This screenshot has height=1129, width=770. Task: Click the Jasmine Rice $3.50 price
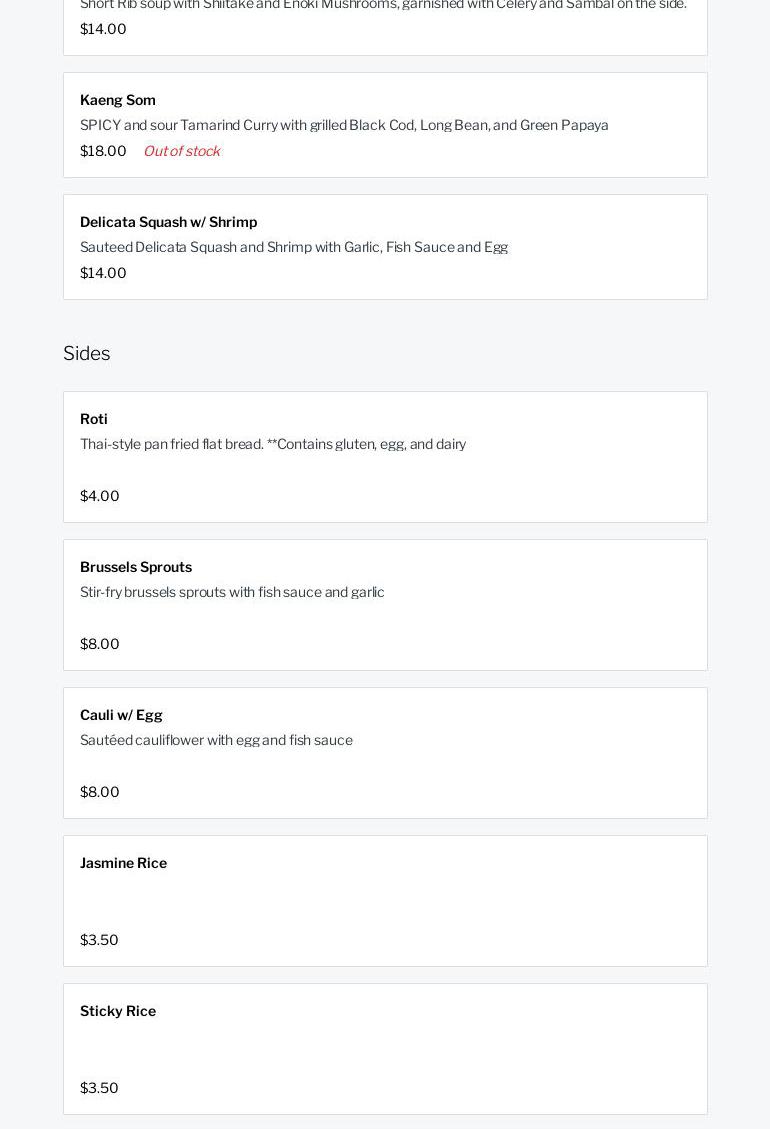tap(99, 940)
